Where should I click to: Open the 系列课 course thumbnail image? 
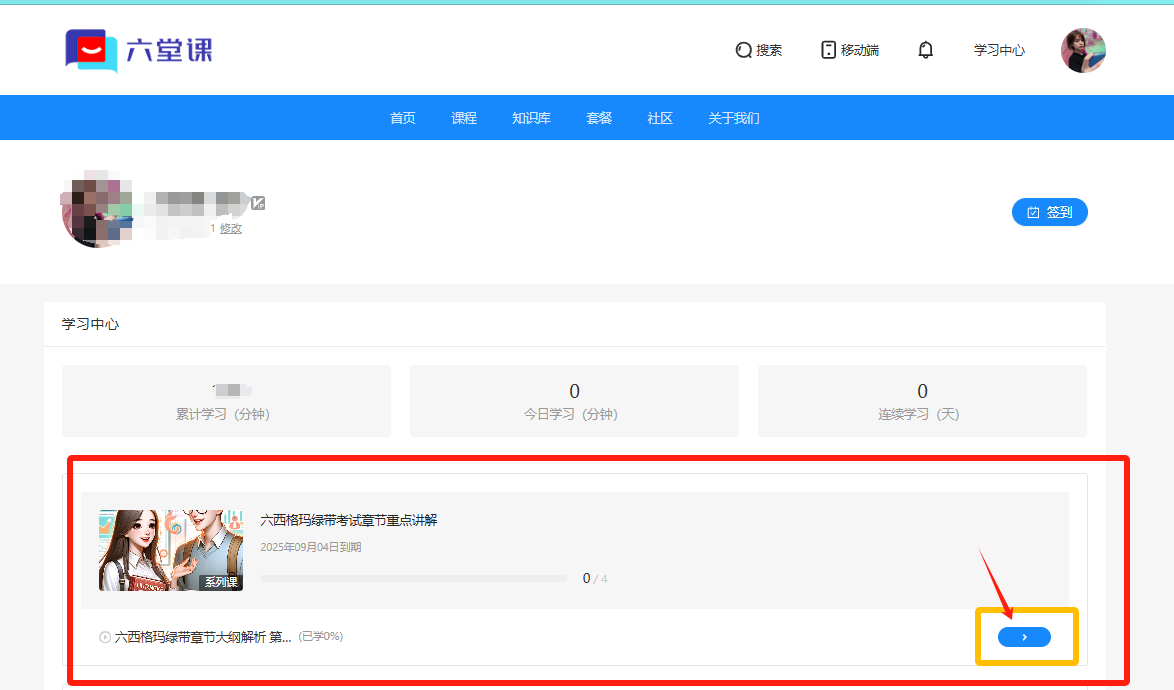[x=171, y=550]
